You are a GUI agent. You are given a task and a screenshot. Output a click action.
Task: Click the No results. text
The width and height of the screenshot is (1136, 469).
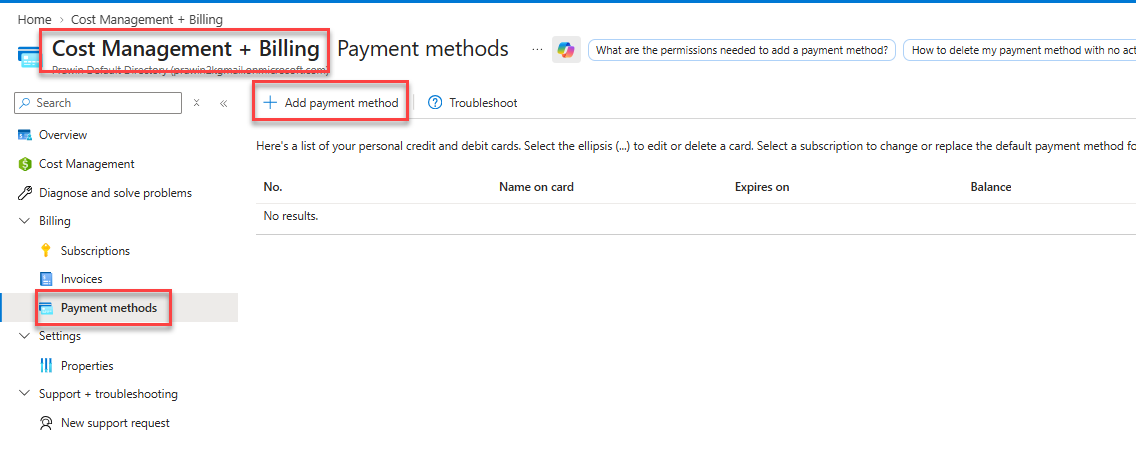coord(291,216)
